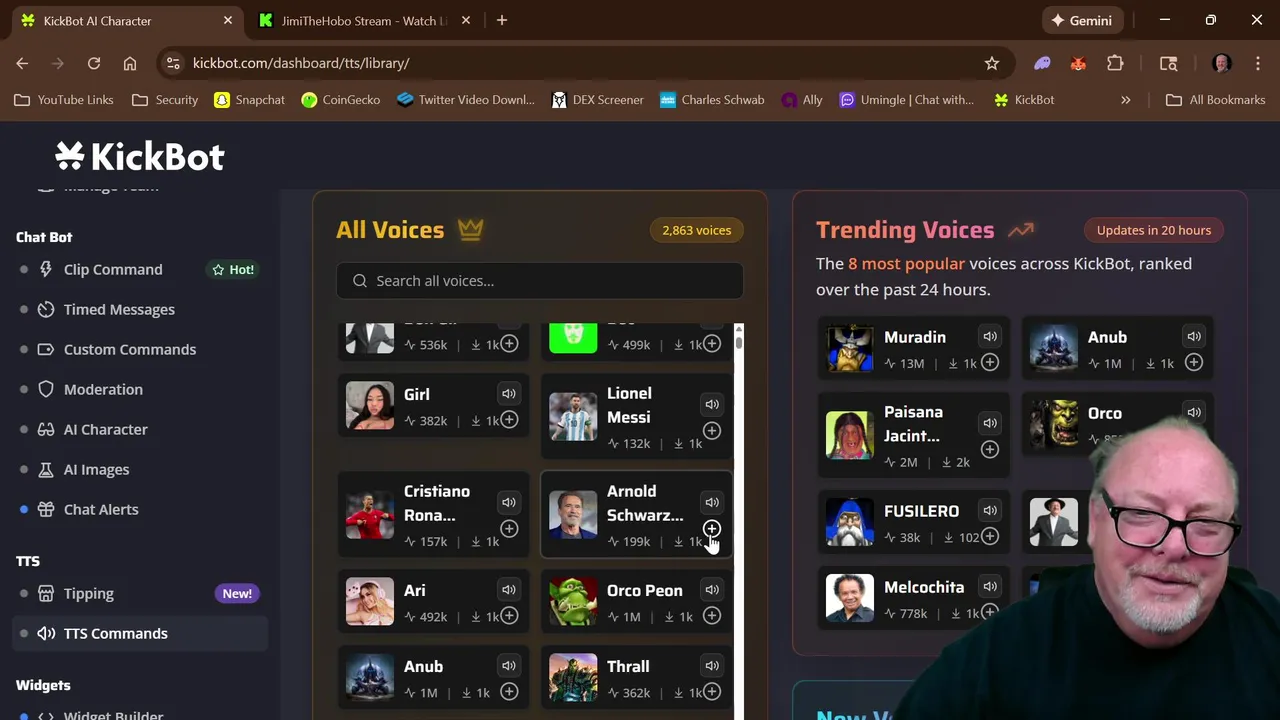
Task: Preview trending Anub voice
Action: click(x=1194, y=337)
